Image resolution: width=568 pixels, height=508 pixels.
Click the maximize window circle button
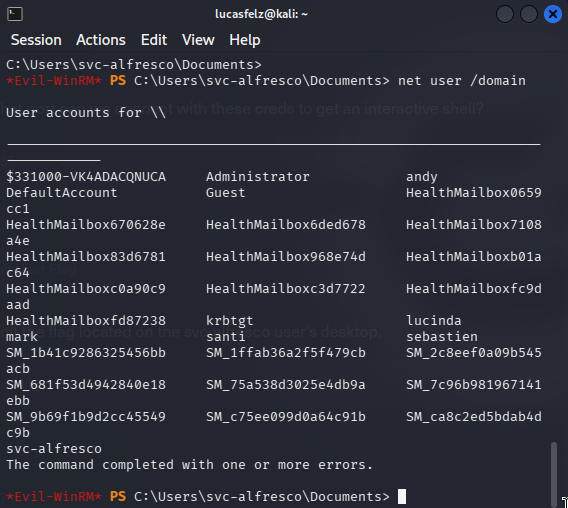tap(529, 14)
